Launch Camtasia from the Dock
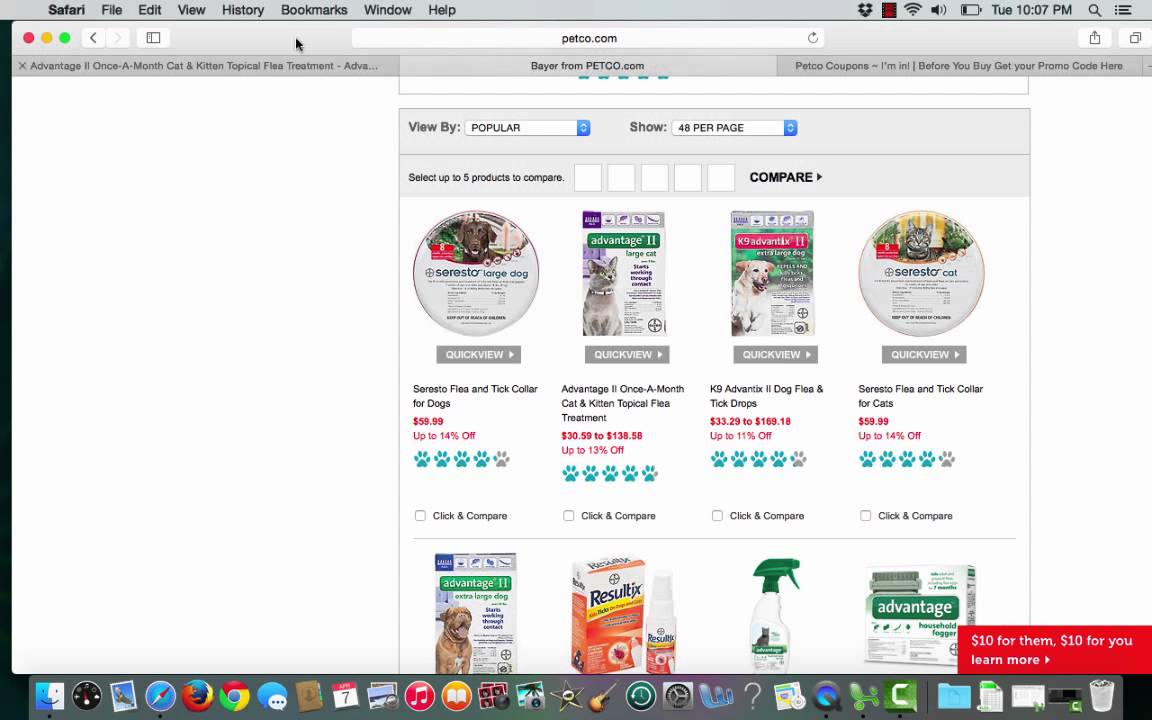1152x720 pixels. [901, 696]
